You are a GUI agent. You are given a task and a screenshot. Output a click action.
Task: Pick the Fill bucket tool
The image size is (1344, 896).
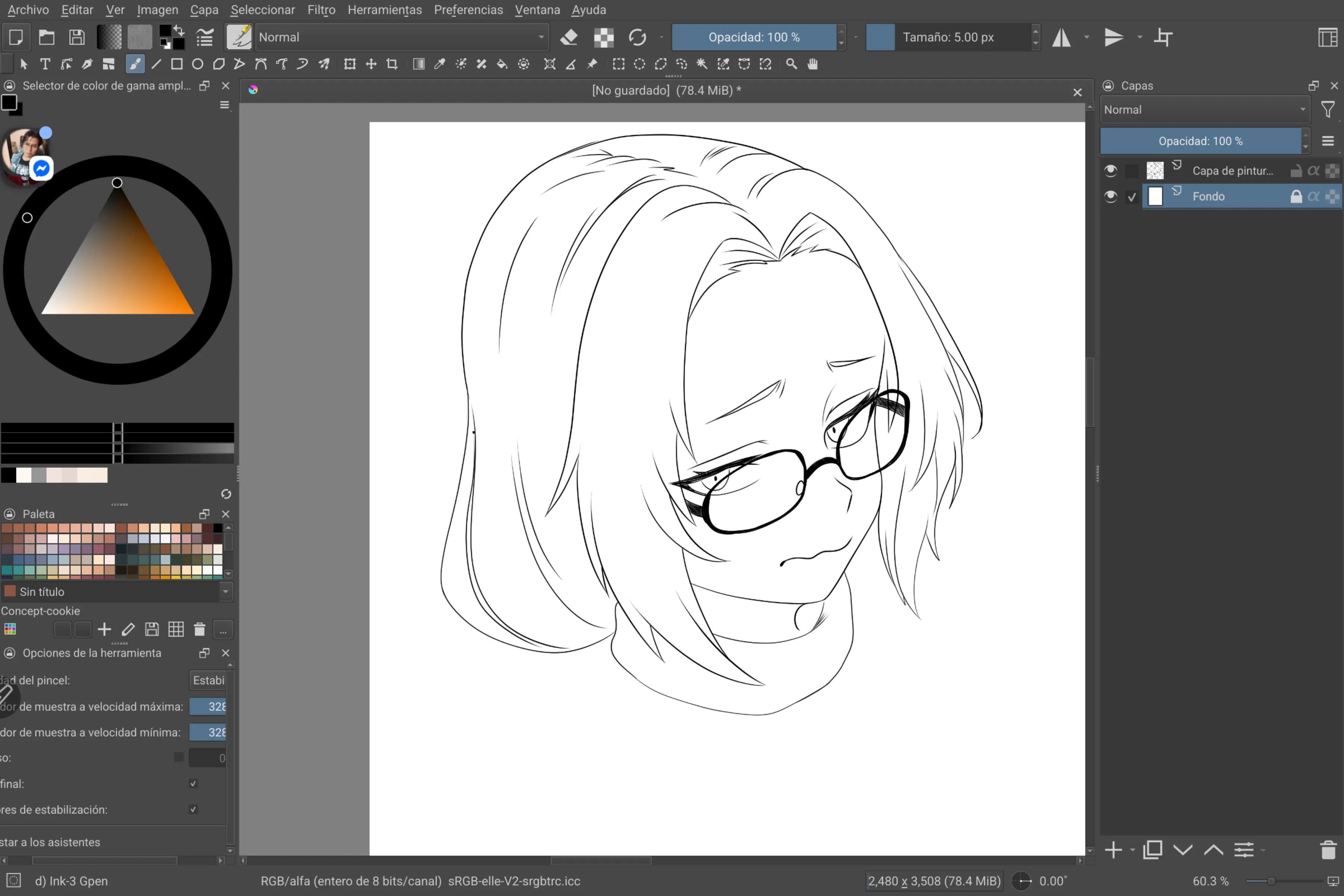(502, 64)
